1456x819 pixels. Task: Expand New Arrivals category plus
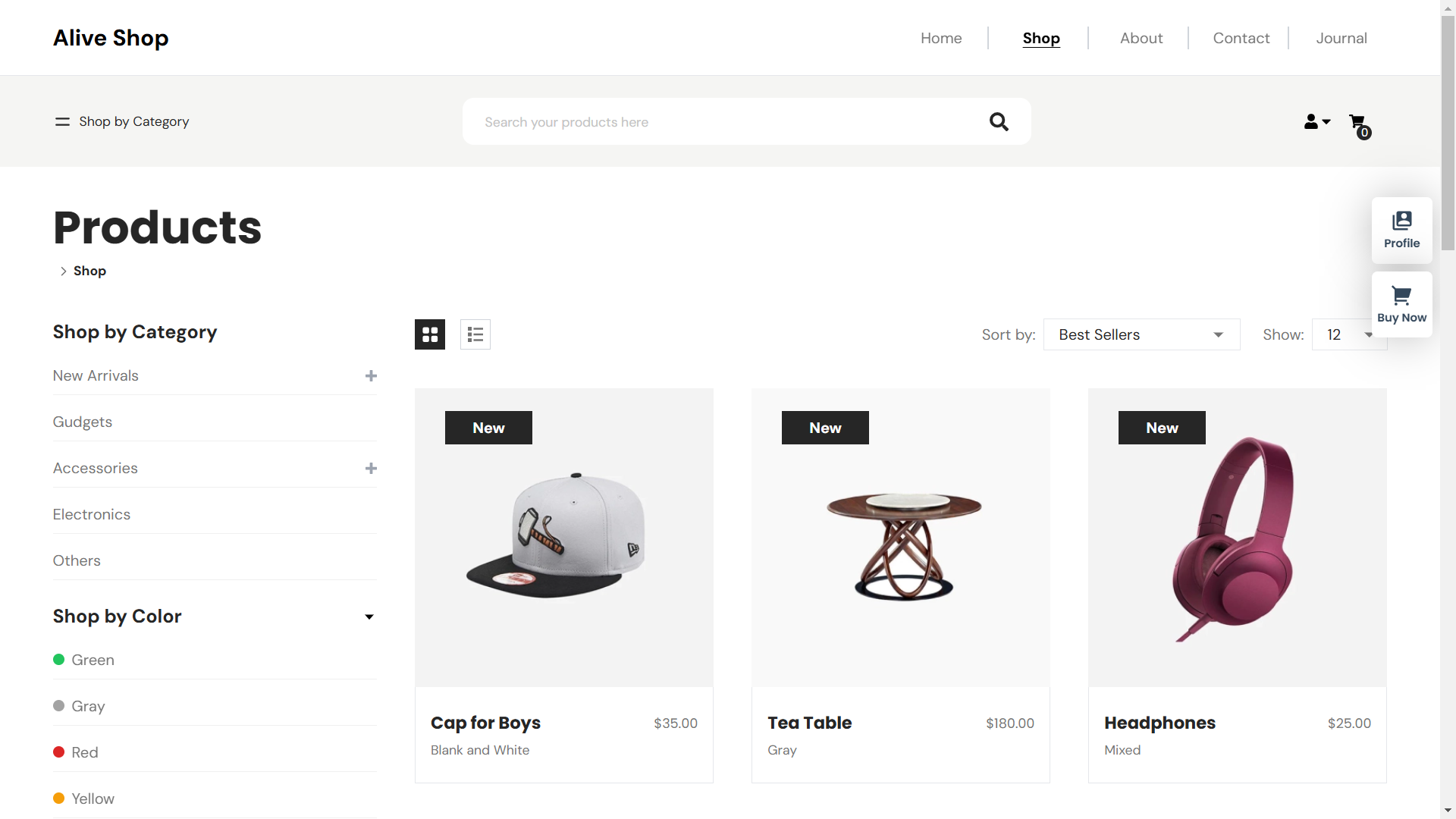(x=371, y=376)
